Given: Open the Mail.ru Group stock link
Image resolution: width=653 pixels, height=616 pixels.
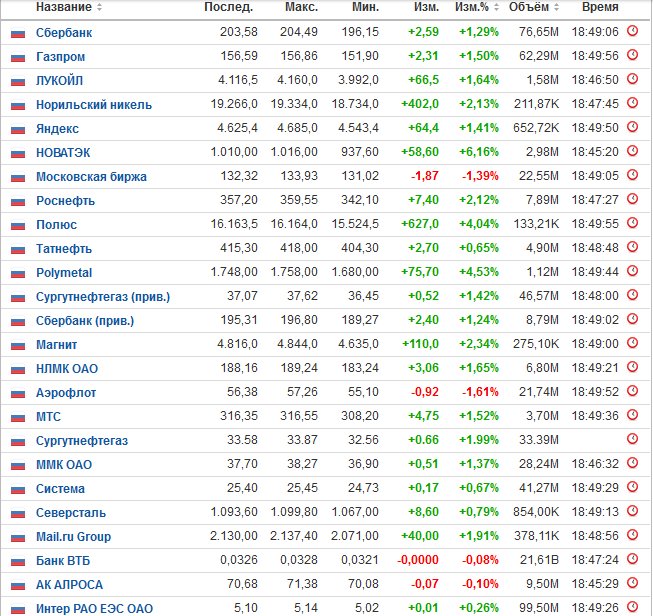Looking at the screenshot, I should click(x=73, y=536).
